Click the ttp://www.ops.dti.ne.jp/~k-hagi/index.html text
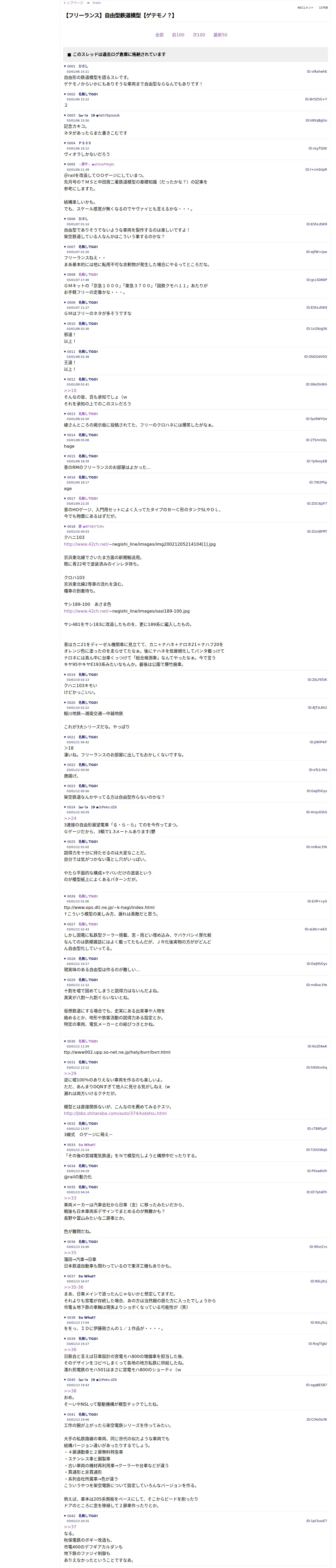 point(109,908)
